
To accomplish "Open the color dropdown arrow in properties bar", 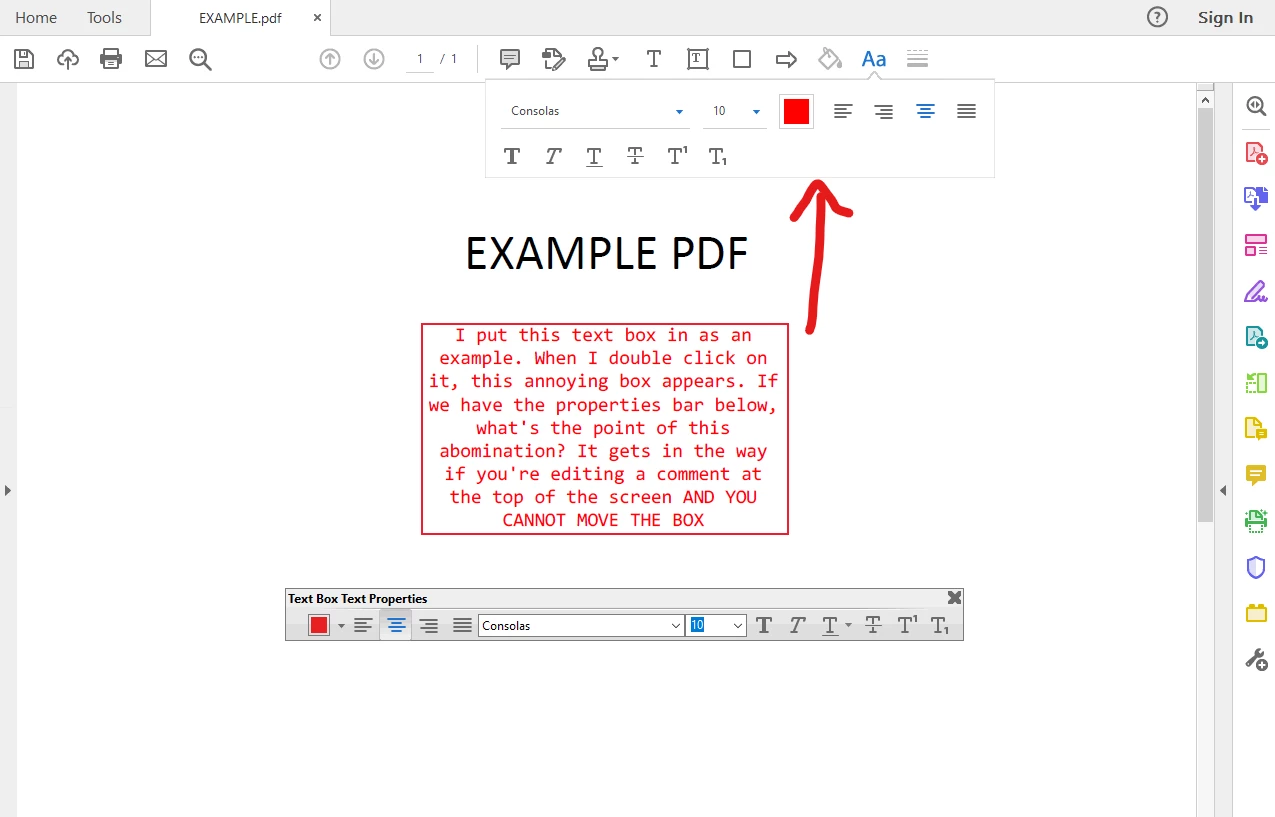I will coord(341,625).
